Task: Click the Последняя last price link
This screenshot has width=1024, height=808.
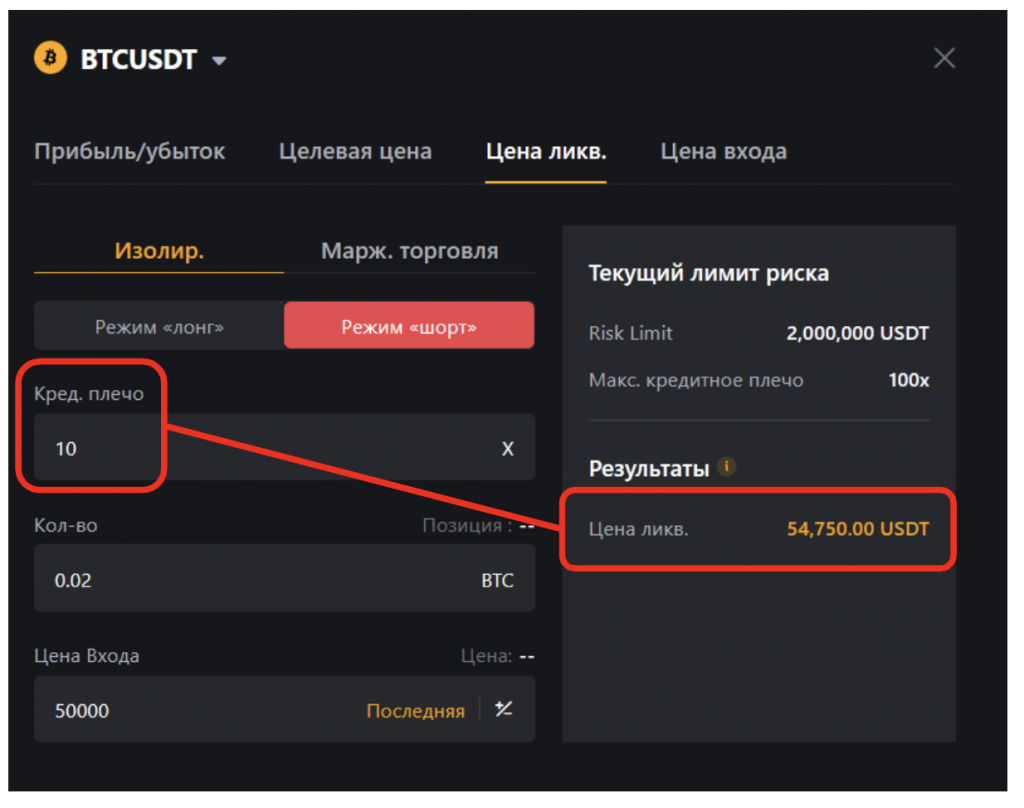Action: 415,711
